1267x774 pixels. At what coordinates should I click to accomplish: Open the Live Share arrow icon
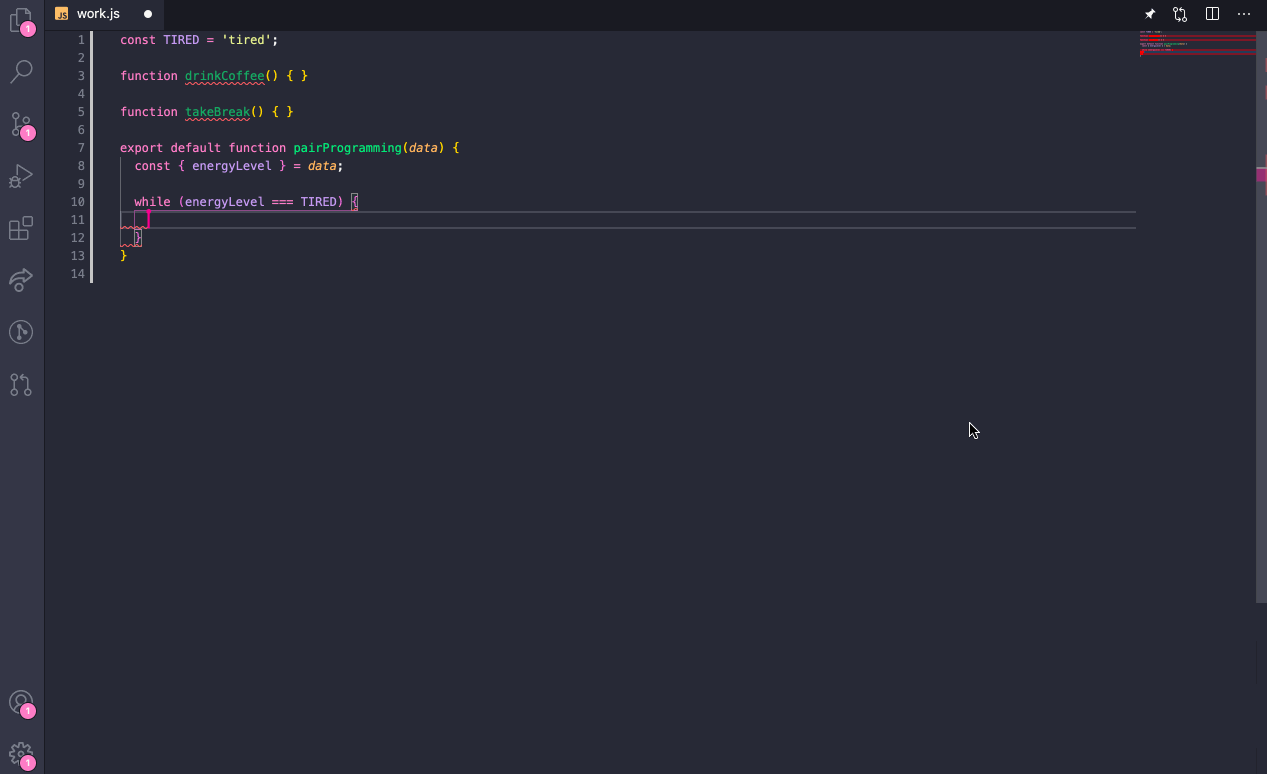coord(21,280)
